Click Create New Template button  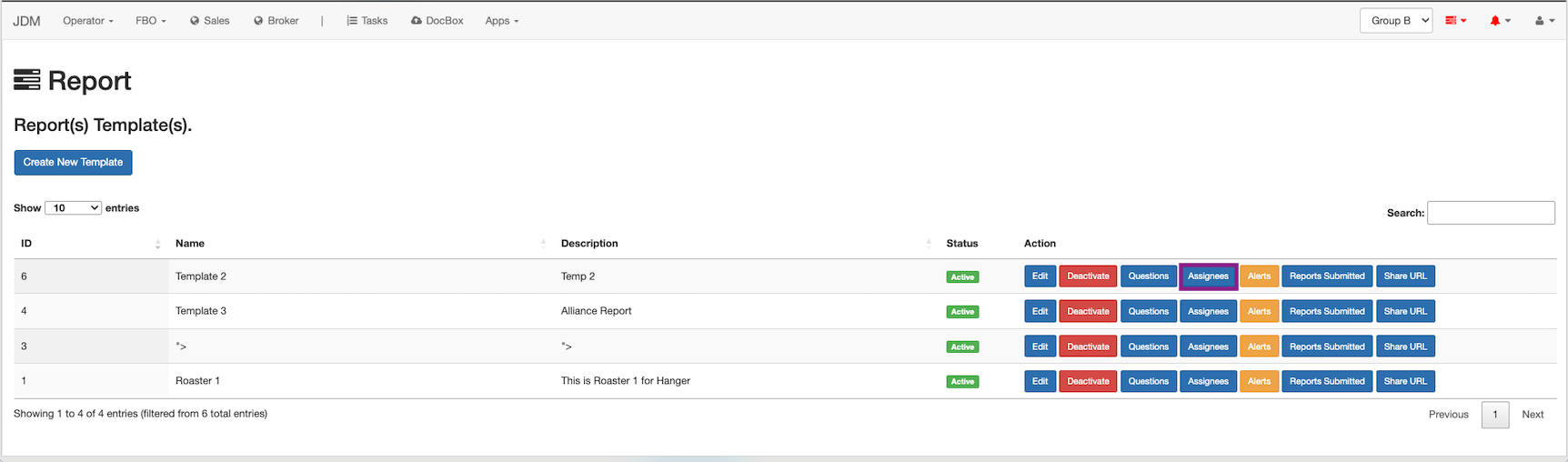click(73, 163)
